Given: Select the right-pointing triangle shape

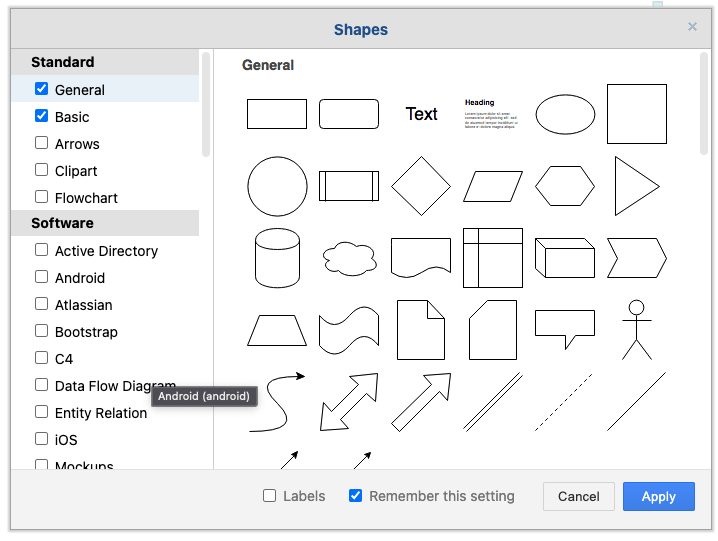Looking at the screenshot, I should tap(636, 186).
